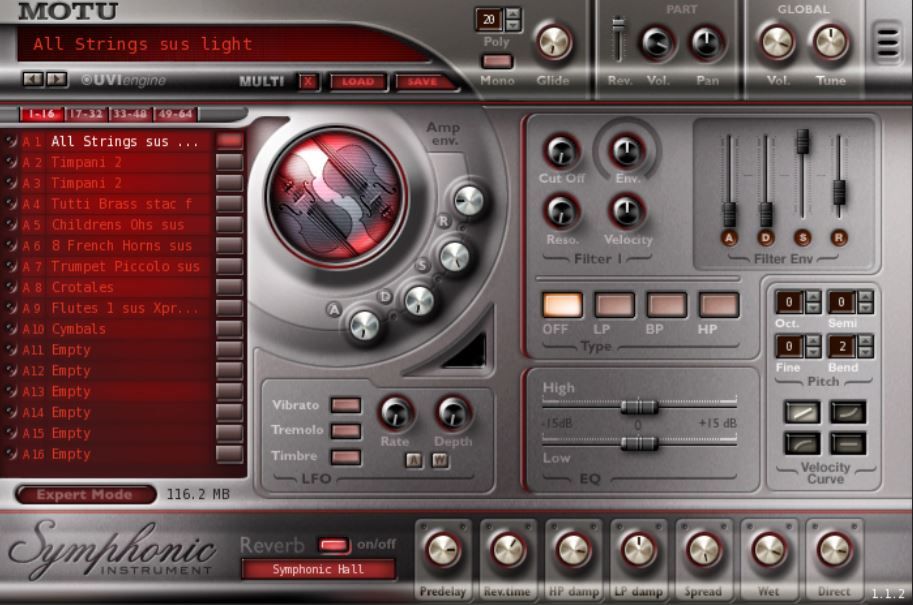Open the All Strings sus light preset display
Image resolution: width=913 pixels, height=605 pixels.
221,44
